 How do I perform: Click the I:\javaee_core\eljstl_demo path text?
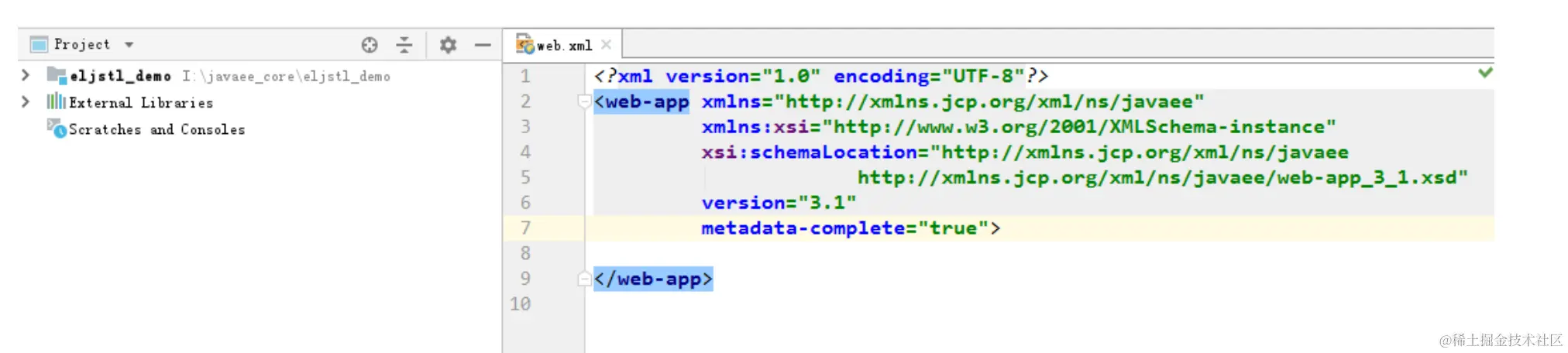point(287,76)
